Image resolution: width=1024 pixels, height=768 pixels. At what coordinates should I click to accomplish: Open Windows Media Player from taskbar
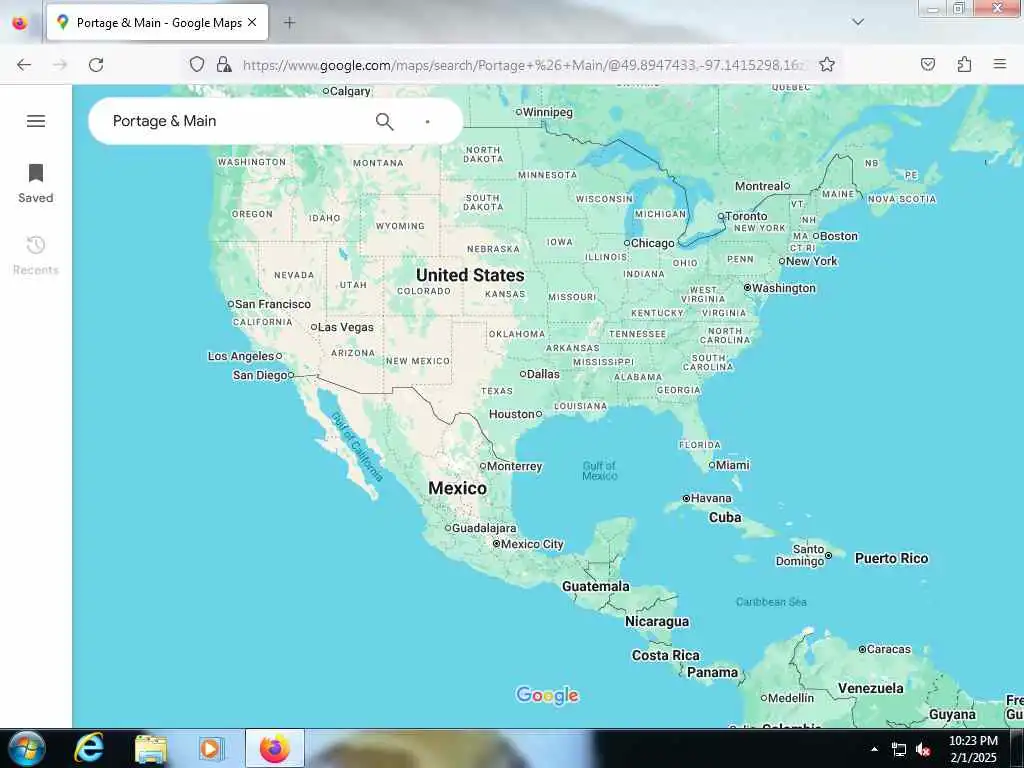coord(212,748)
